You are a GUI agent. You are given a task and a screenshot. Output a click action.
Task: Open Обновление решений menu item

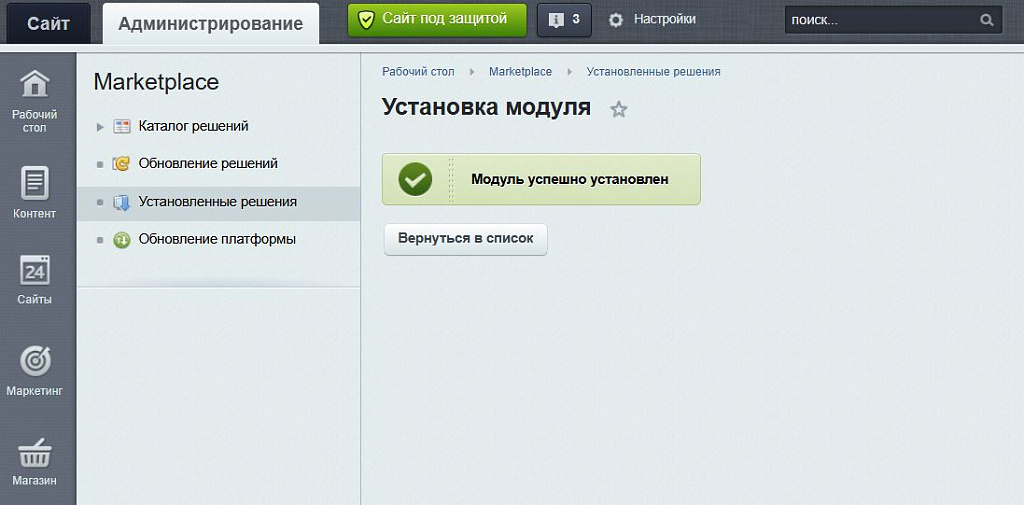207,163
